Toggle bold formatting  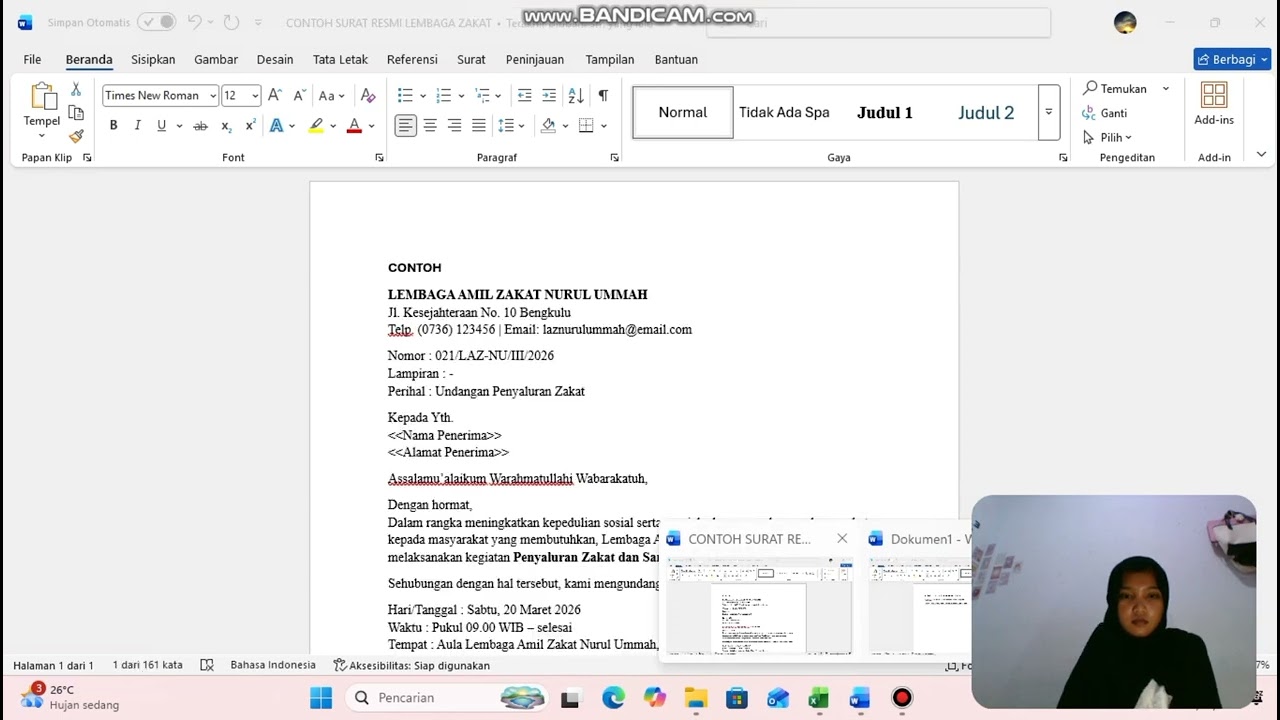[113, 126]
